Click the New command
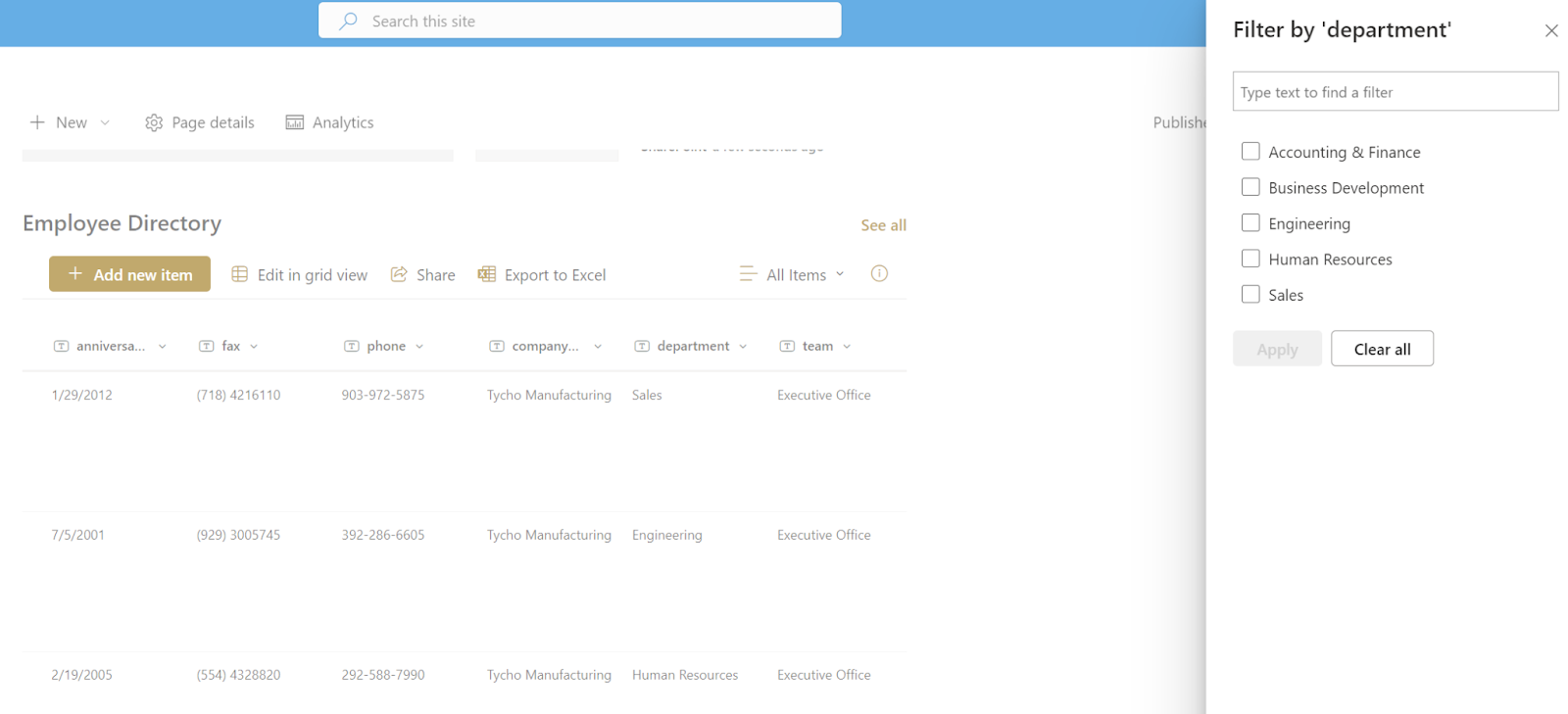 [71, 122]
